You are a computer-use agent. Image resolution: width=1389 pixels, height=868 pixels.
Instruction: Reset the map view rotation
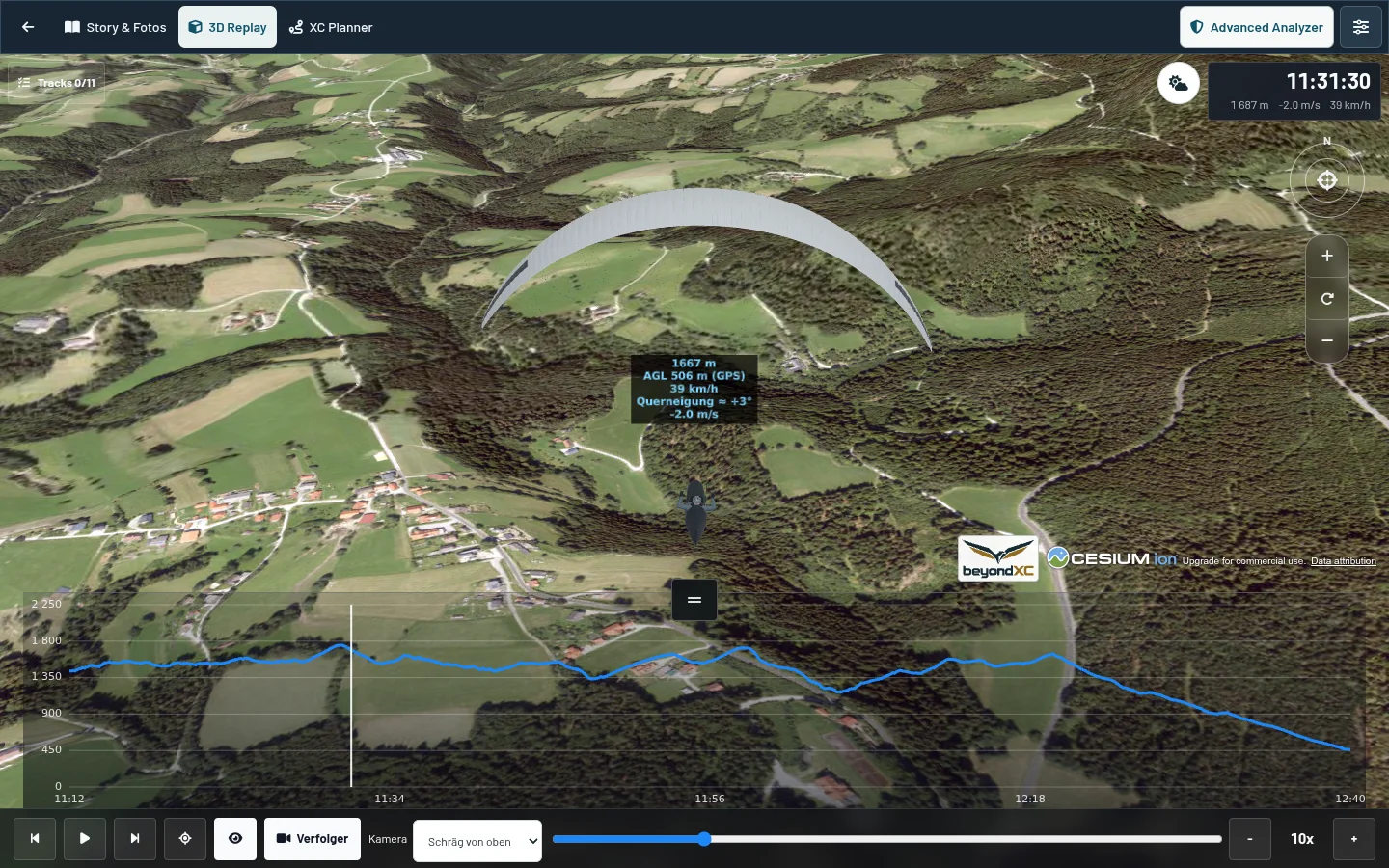(1327, 299)
